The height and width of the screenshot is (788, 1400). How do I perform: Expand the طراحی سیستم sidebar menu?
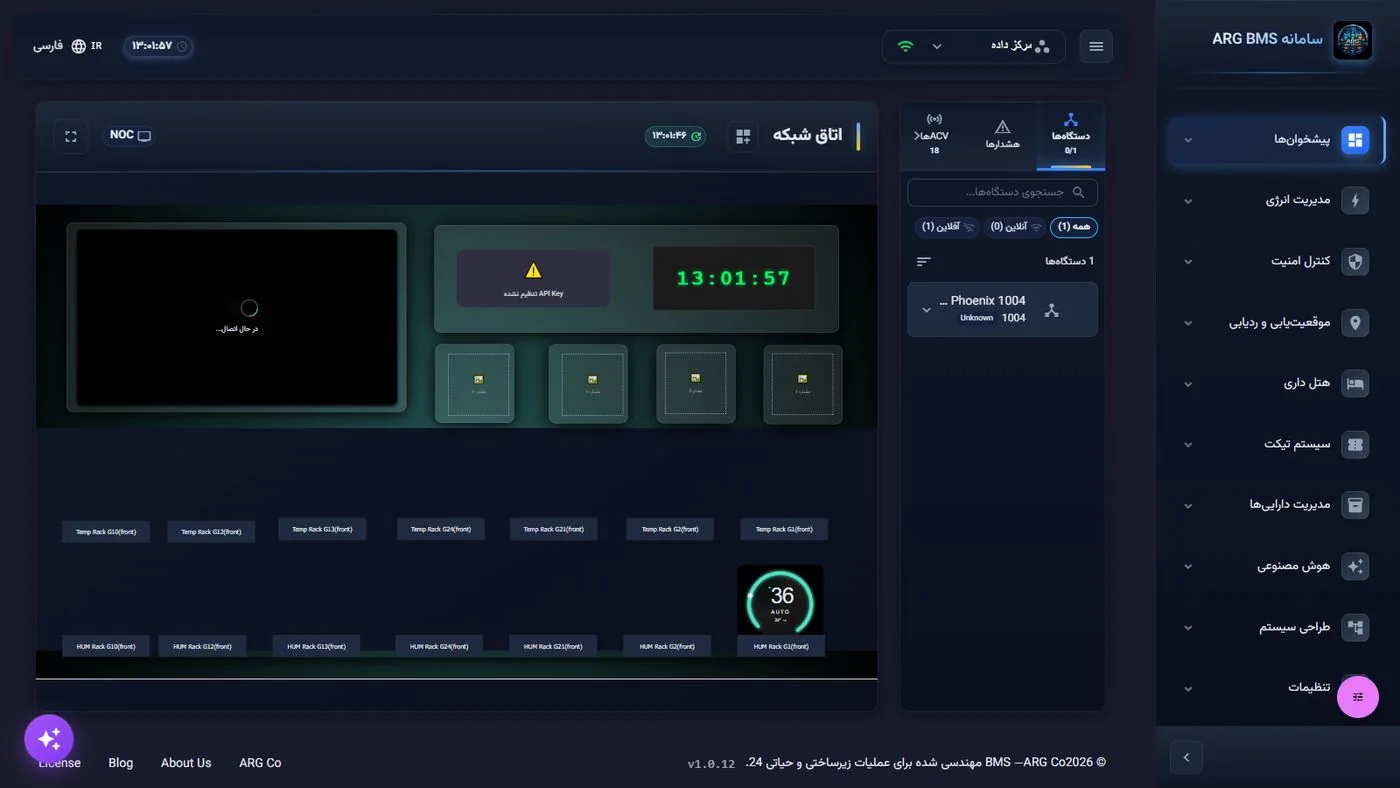1277,627
